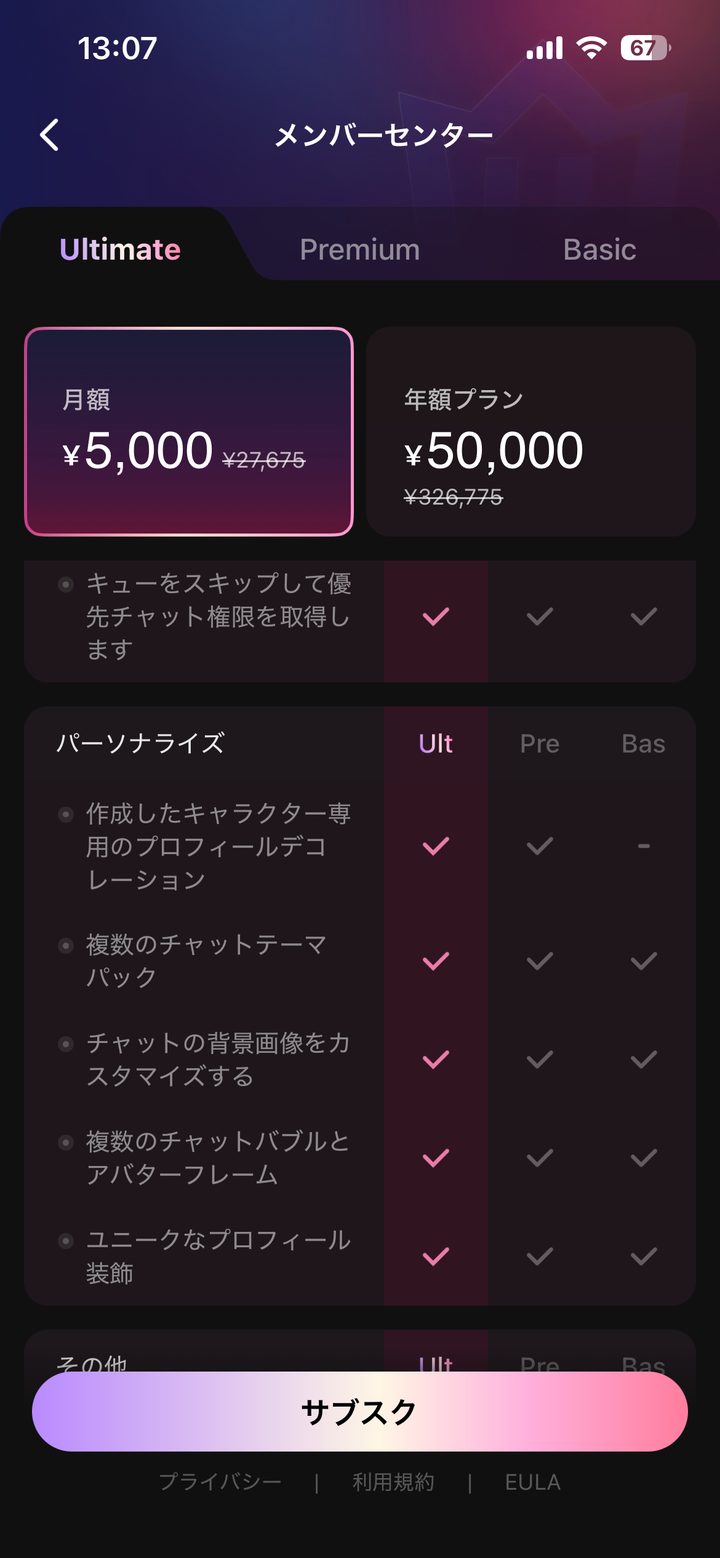This screenshot has width=720, height=1558.
Task: Tap the back arrow icon
Action: click(50, 135)
